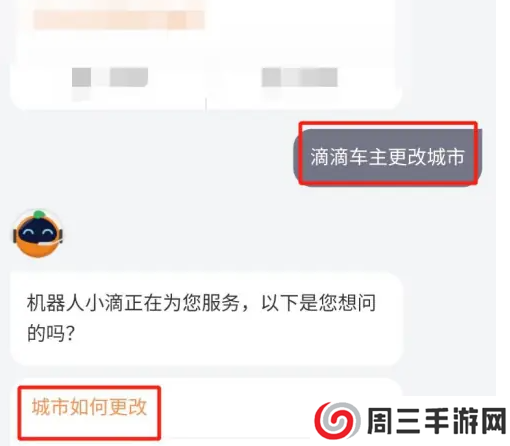Screen dimensions: 510x446
Task: Tap the 以下是您想问 text in bot reply
Action: [319, 303]
